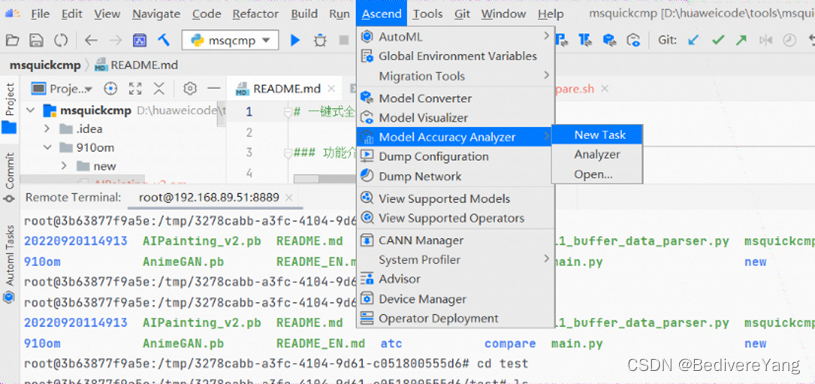Click the Debug bug icon
815x384 pixels.
click(x=320, y=40)
